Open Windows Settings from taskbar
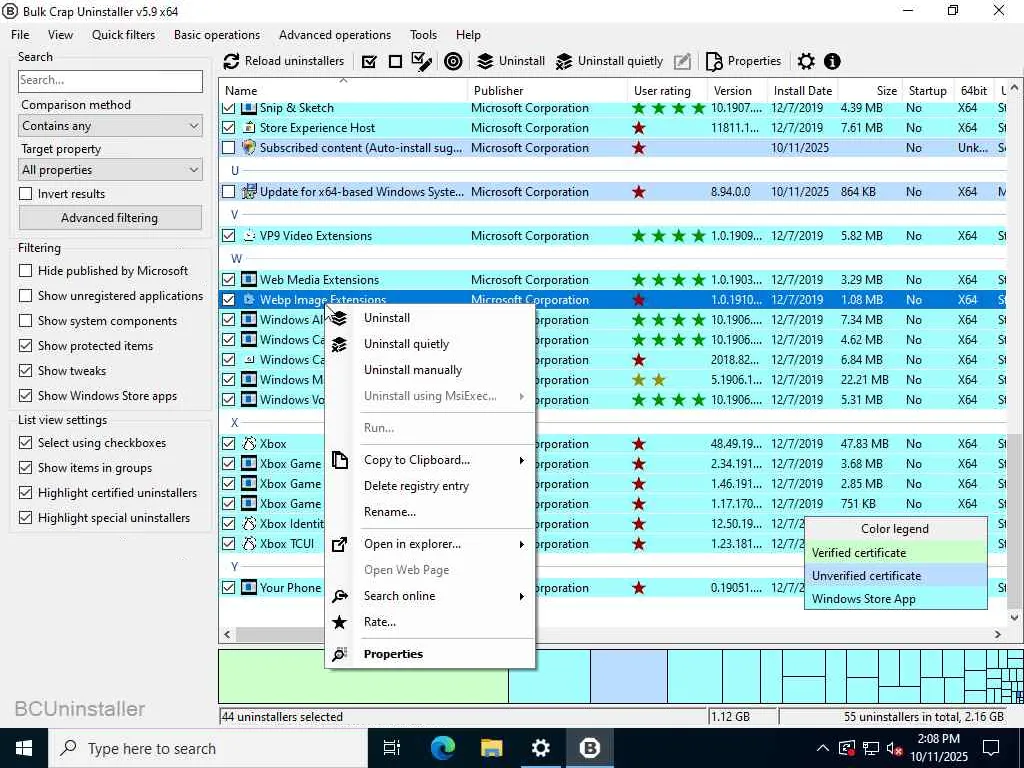This screenshot has height=768, width=1024. tap(541, 748)
